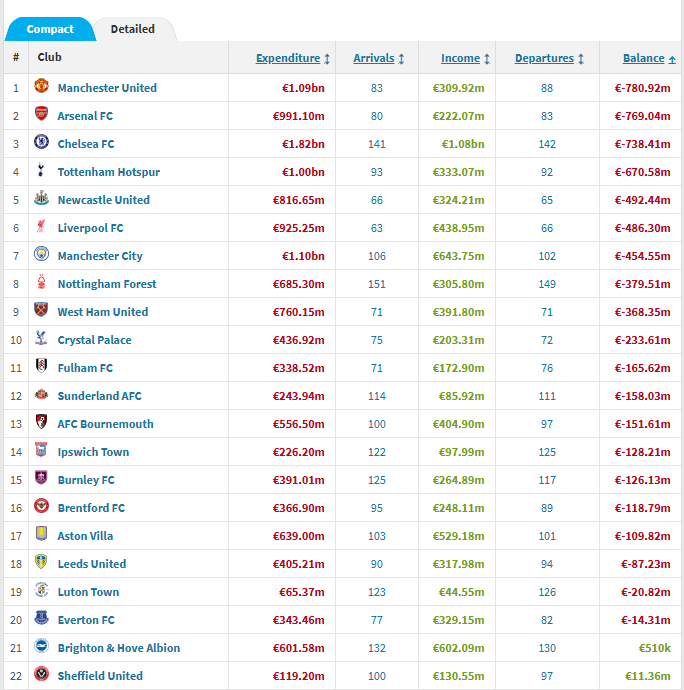Screen dimensions: 684x690
Task: Click the Sunderland AFC crest icon
Action: point(41,394)
